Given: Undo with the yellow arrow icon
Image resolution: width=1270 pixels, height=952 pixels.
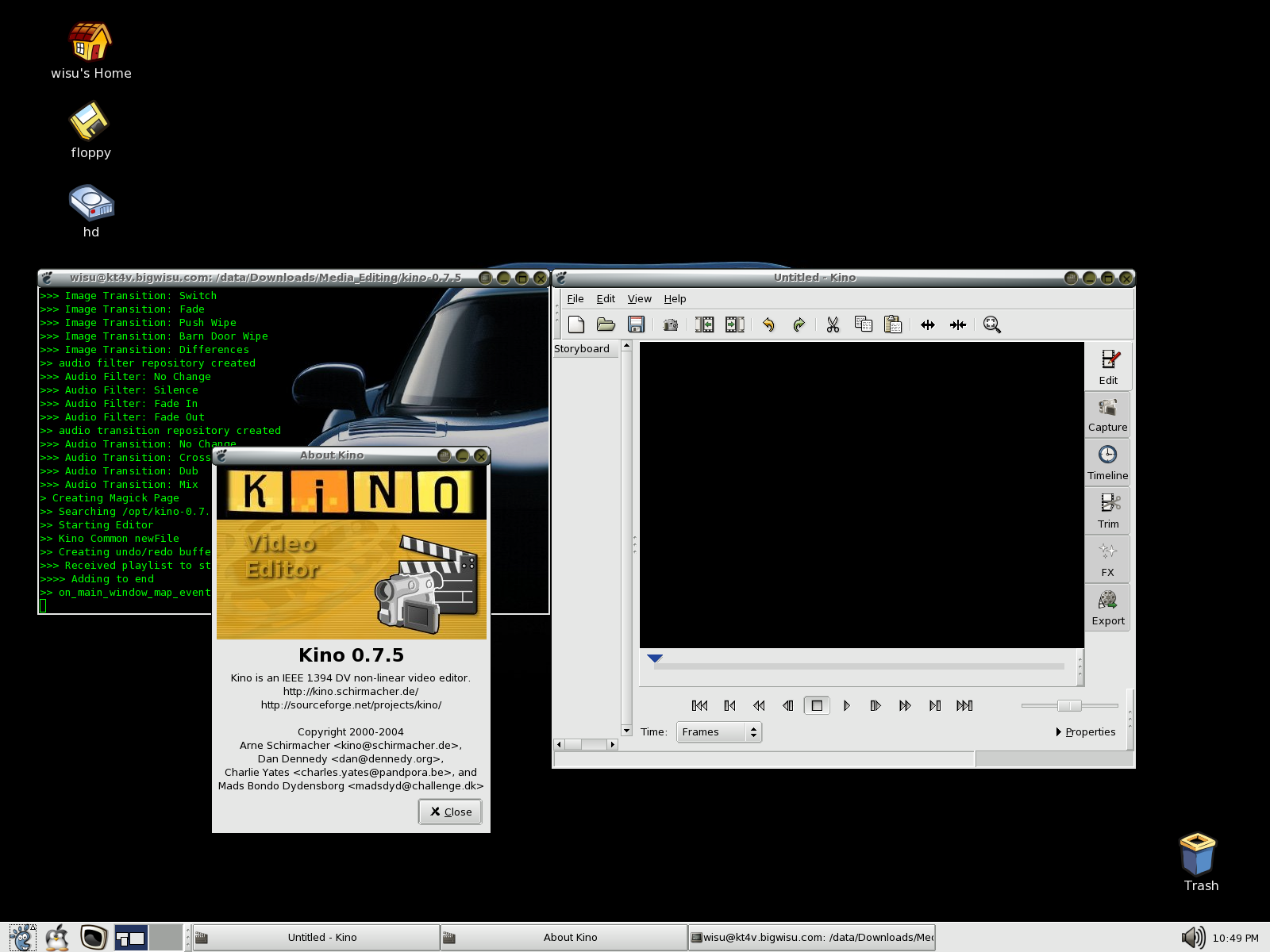Looking at the screenshot, I should click(x=768, y=324).
